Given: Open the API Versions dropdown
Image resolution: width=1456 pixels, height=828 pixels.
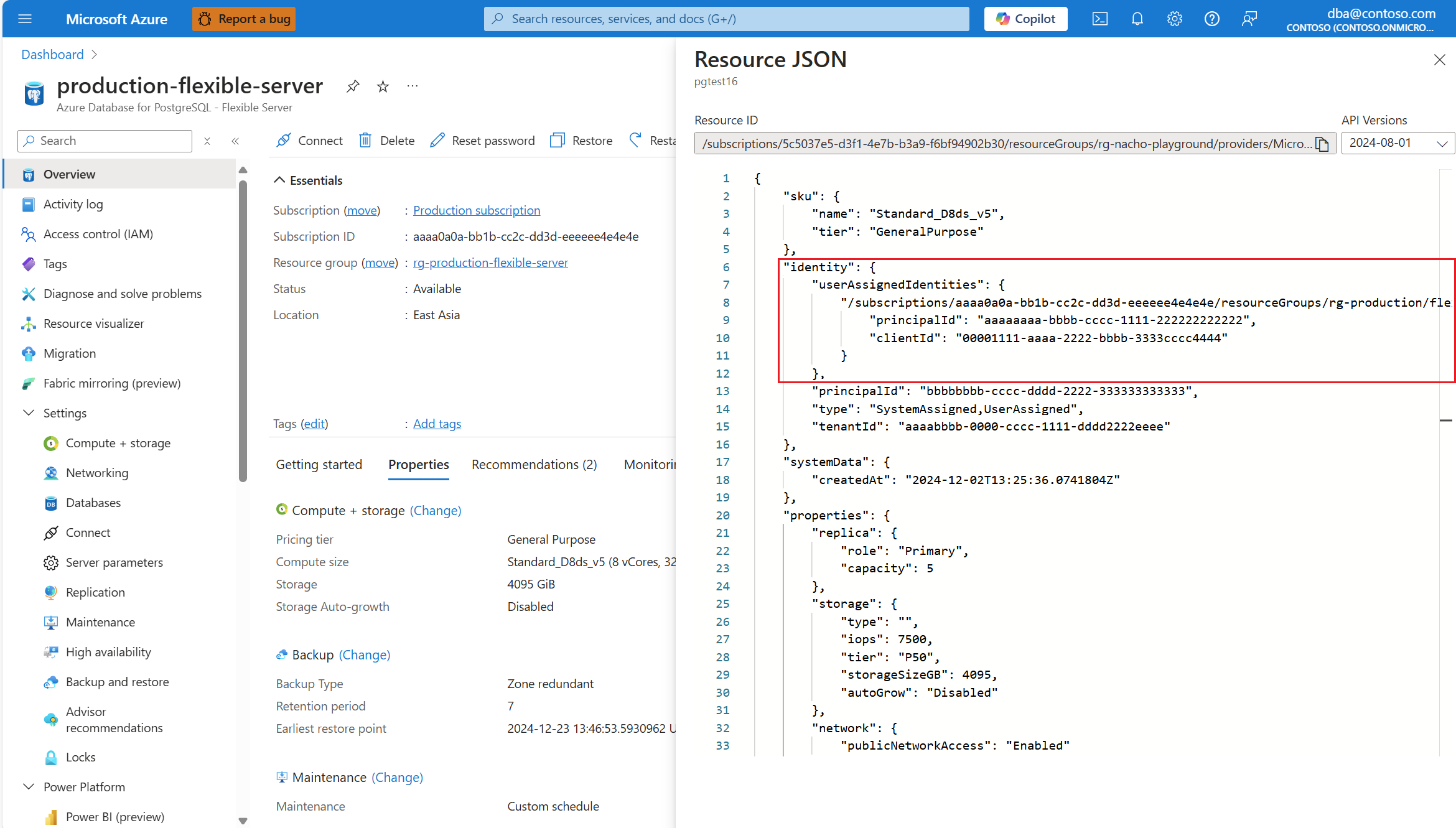Looking at the screenshot, I should [1398, 143].
